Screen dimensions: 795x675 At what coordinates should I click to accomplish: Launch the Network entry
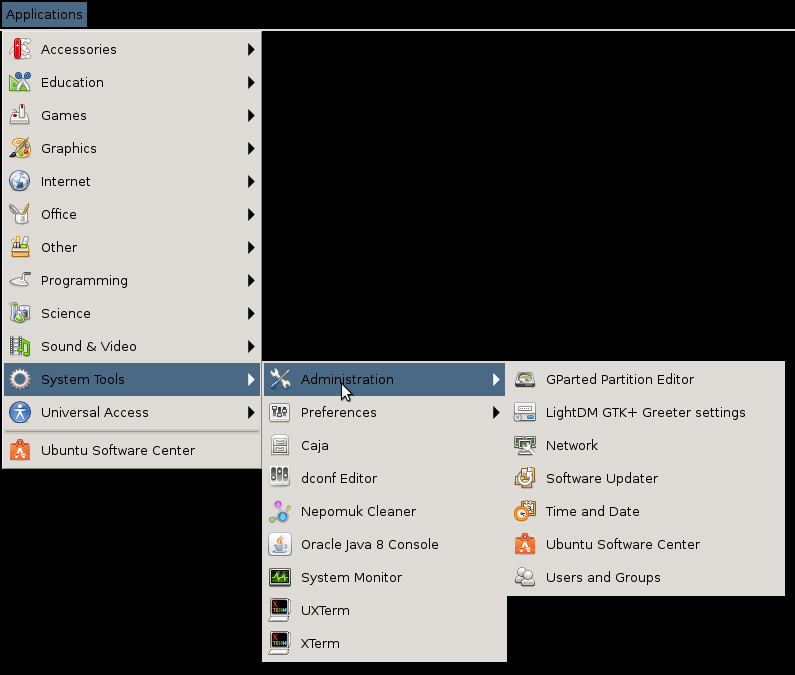(x=645, y=445)
